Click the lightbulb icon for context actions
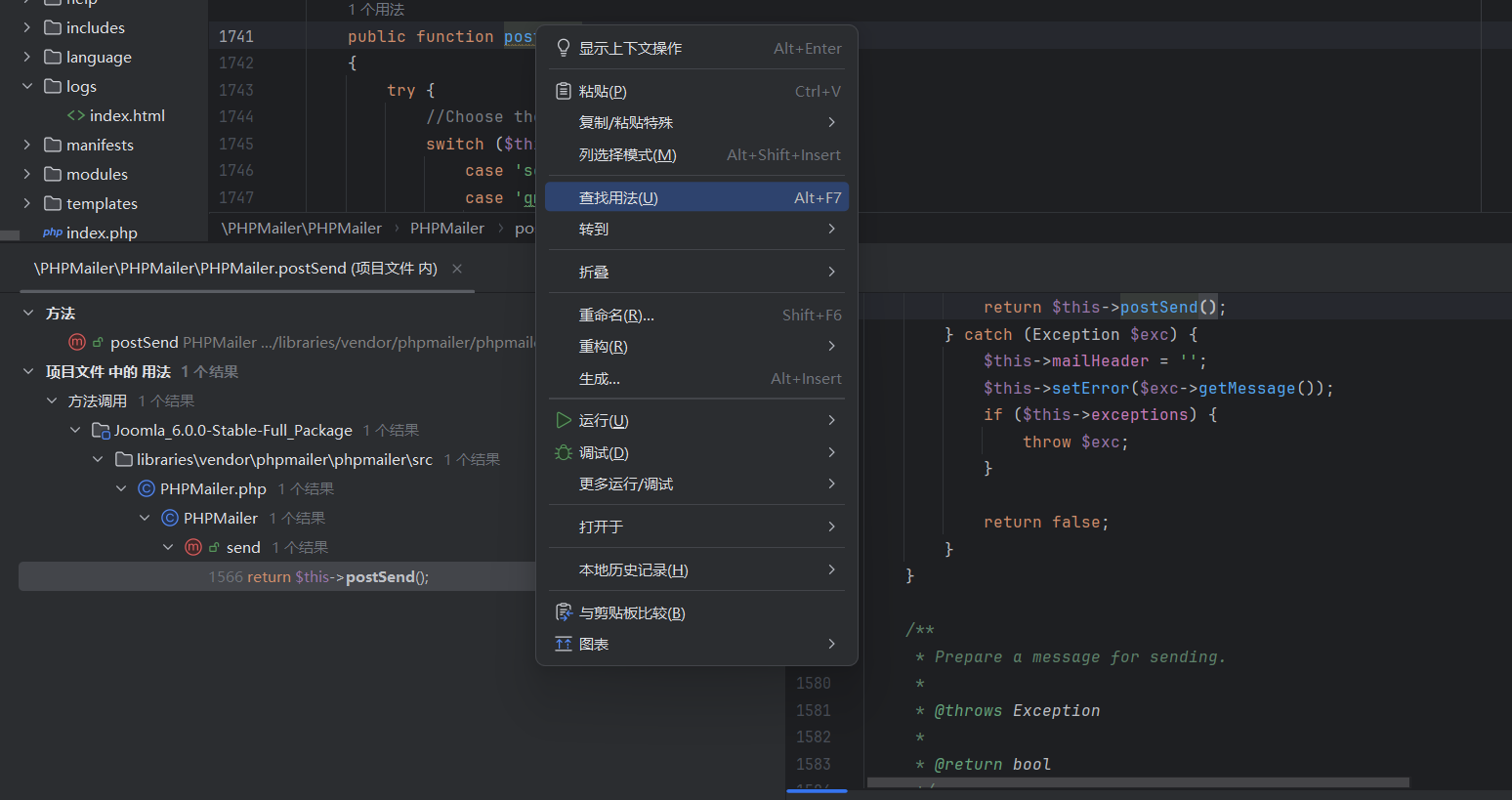Screen dimensions: 1512x800 [564, 48]
